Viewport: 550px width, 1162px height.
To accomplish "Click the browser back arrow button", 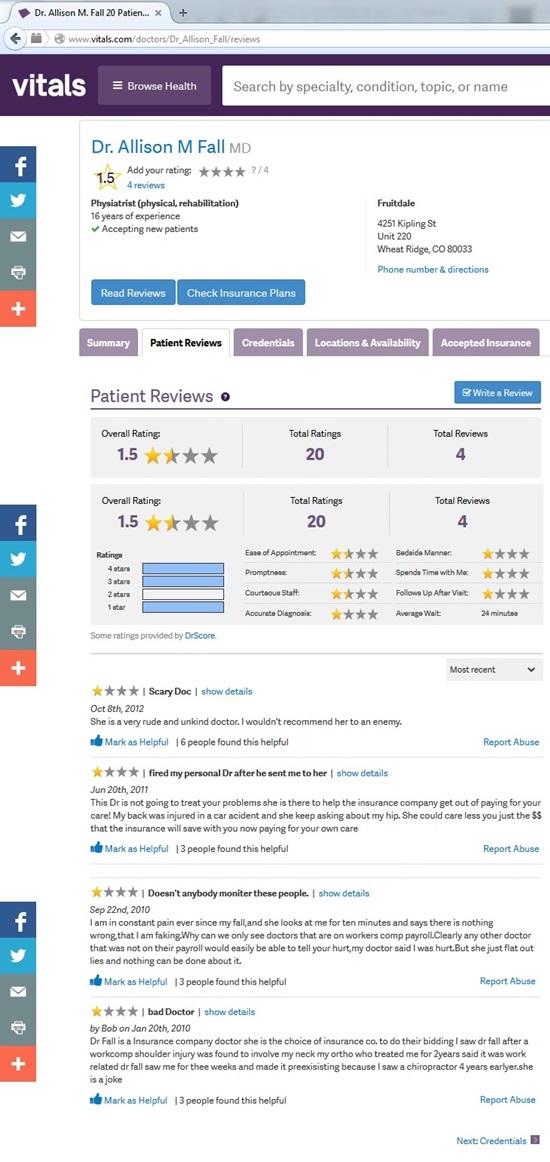I will tap(13, 38).
